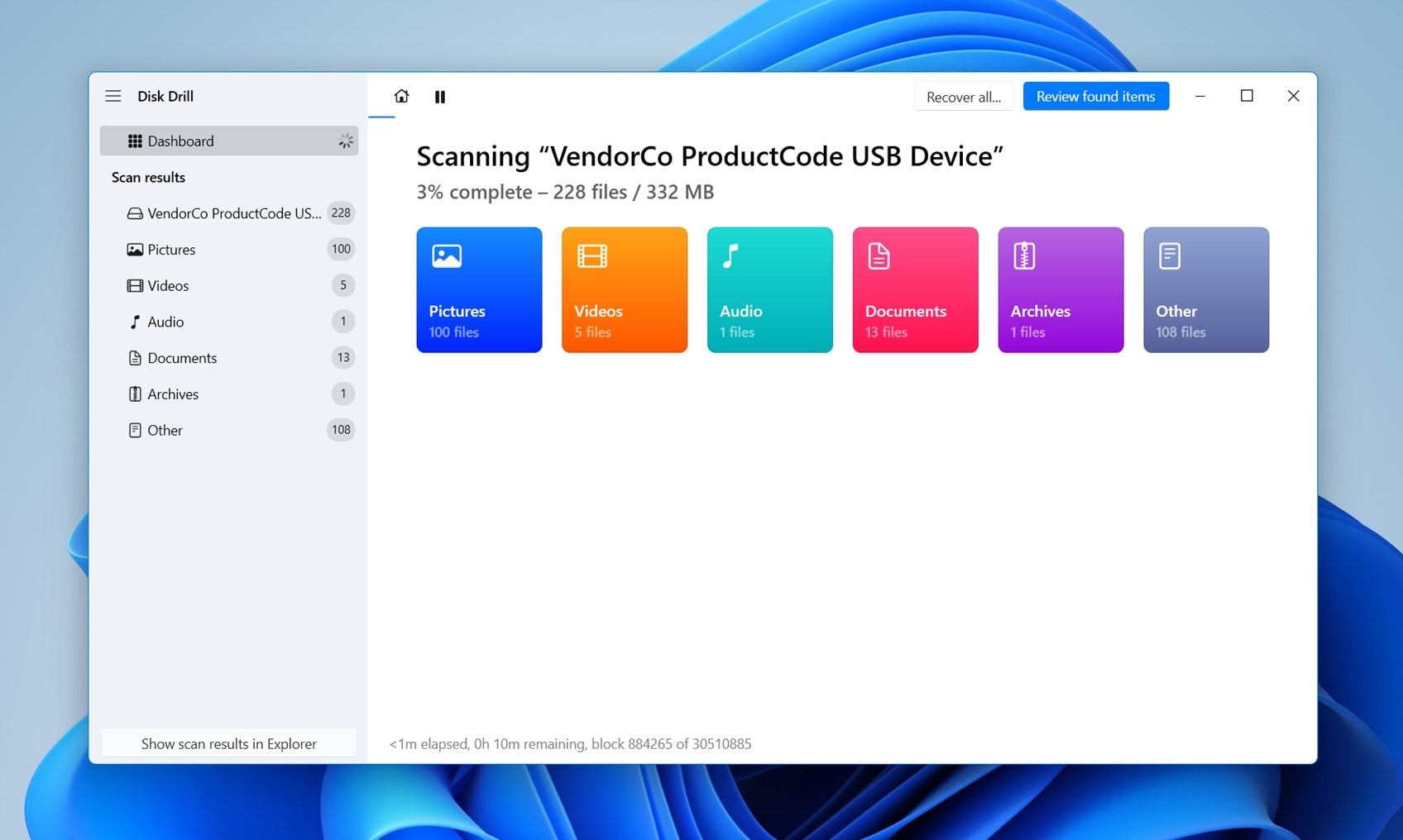Open Archives results in the sidebar
The width and height of the screenshot is (1403, 840).
click(172, 394)
